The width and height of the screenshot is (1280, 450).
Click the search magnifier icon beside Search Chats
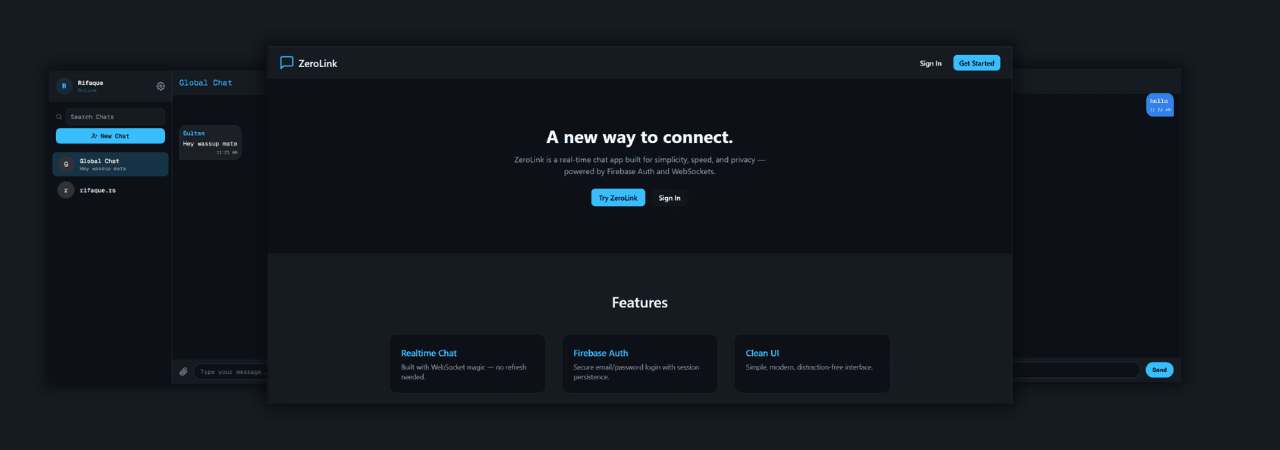59,117
